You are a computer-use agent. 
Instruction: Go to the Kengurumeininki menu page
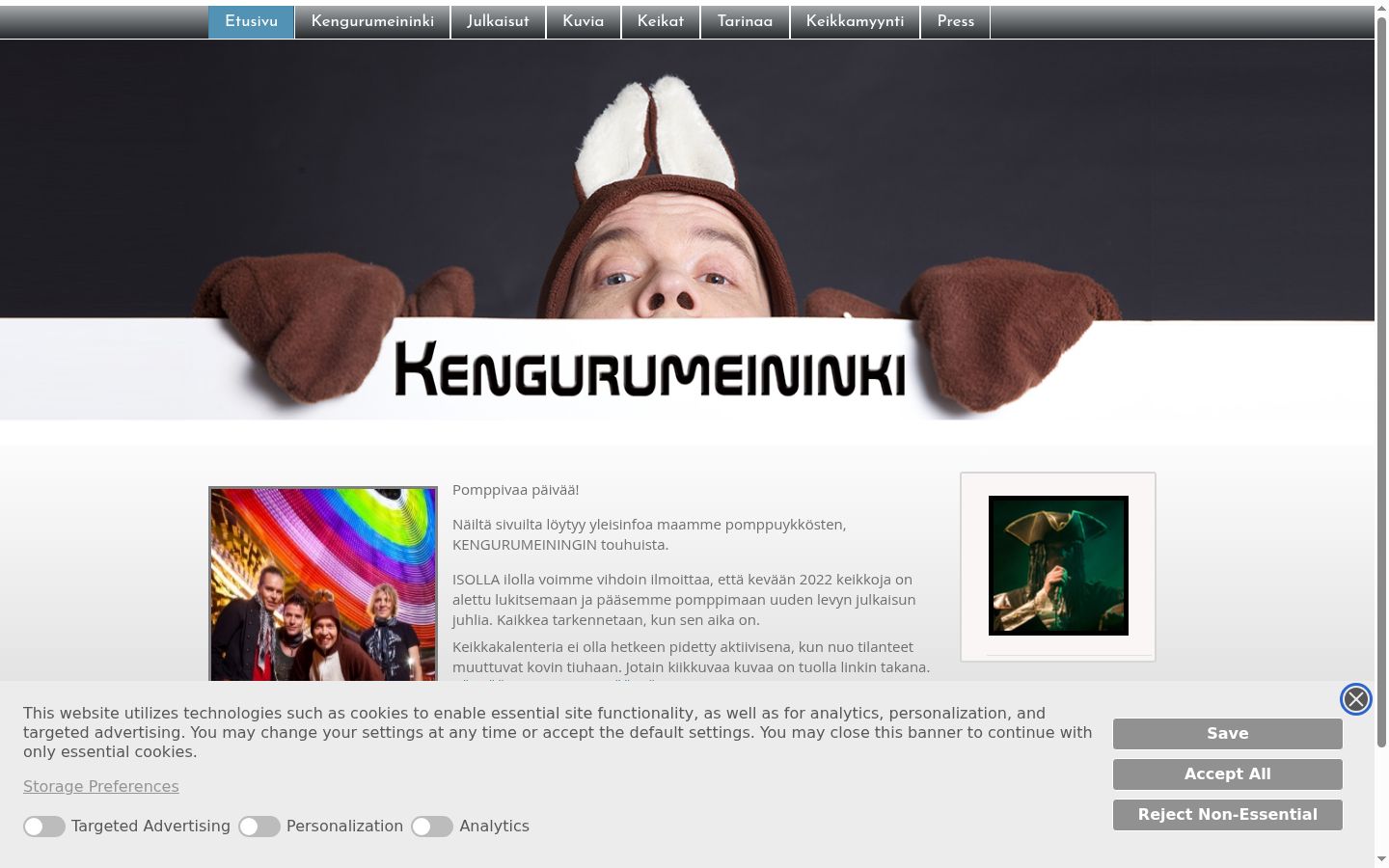[x=372, y=21]
